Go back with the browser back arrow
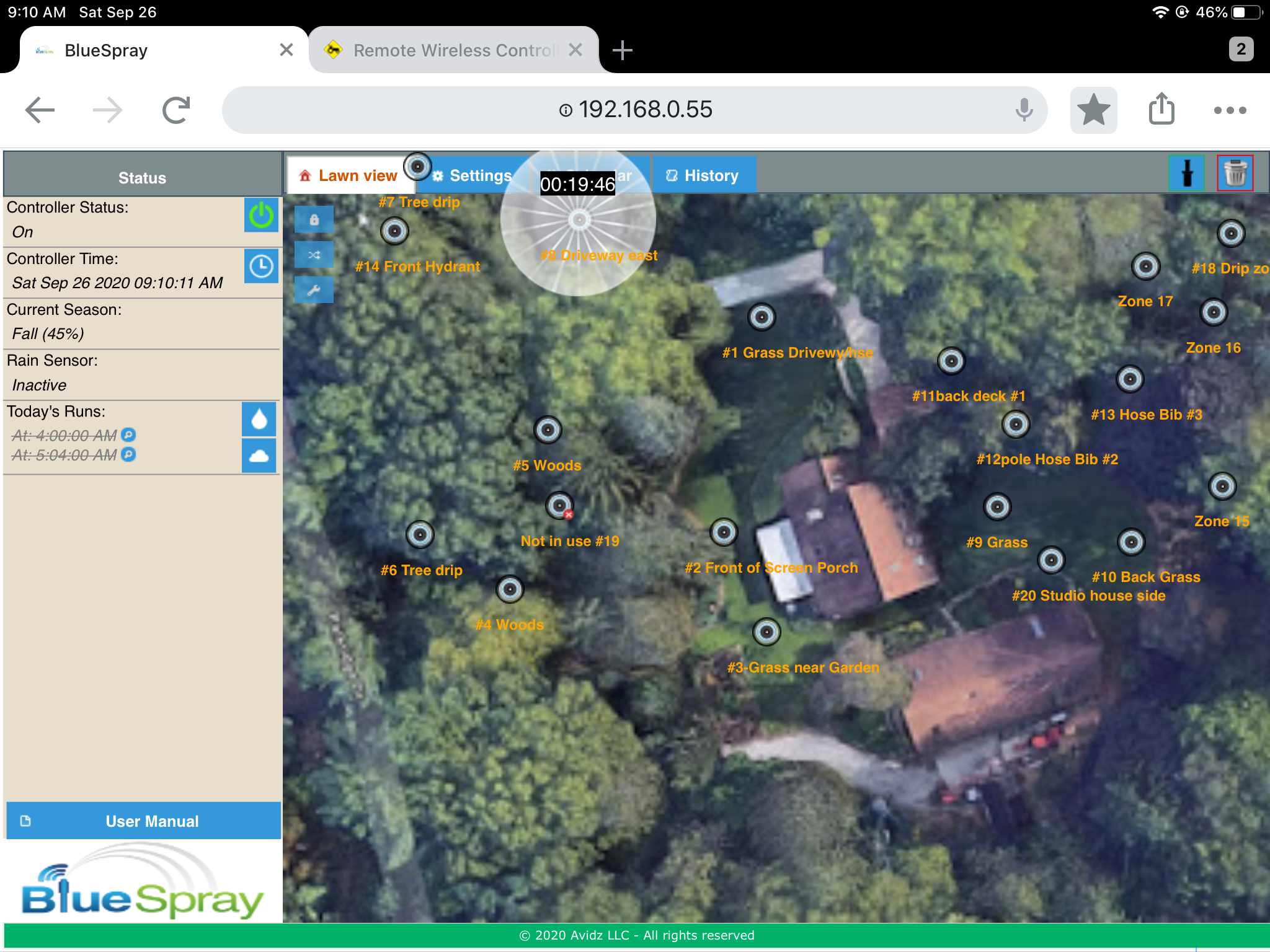 point(40,110)
